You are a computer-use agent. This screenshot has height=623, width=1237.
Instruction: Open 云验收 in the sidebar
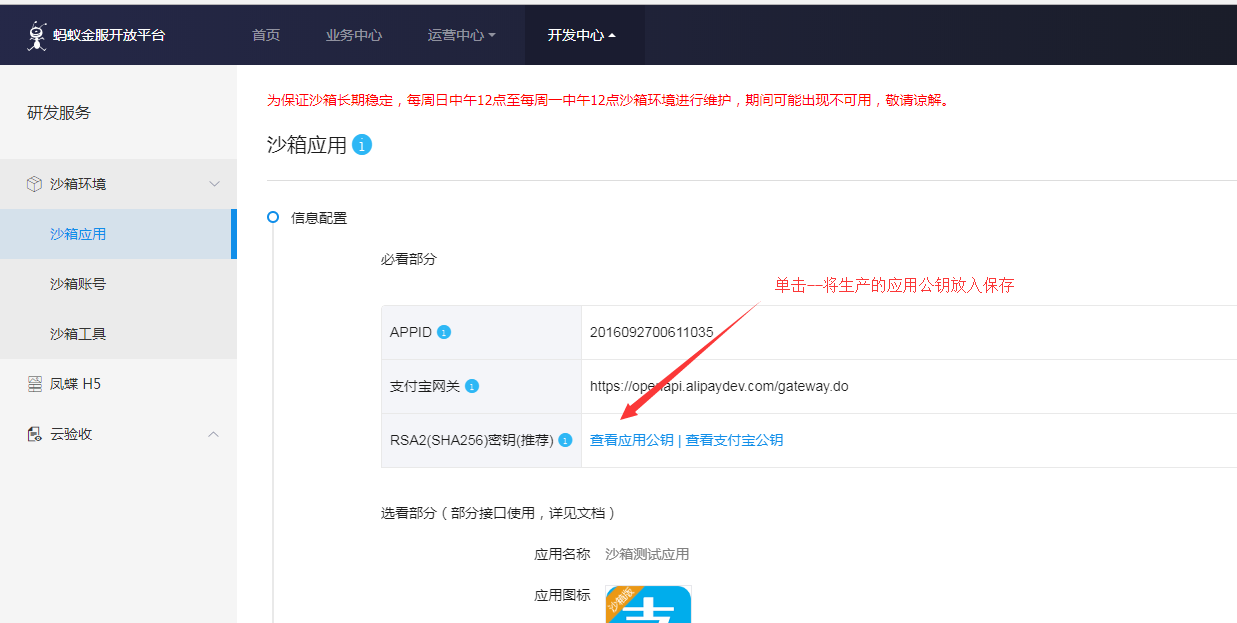118,434
